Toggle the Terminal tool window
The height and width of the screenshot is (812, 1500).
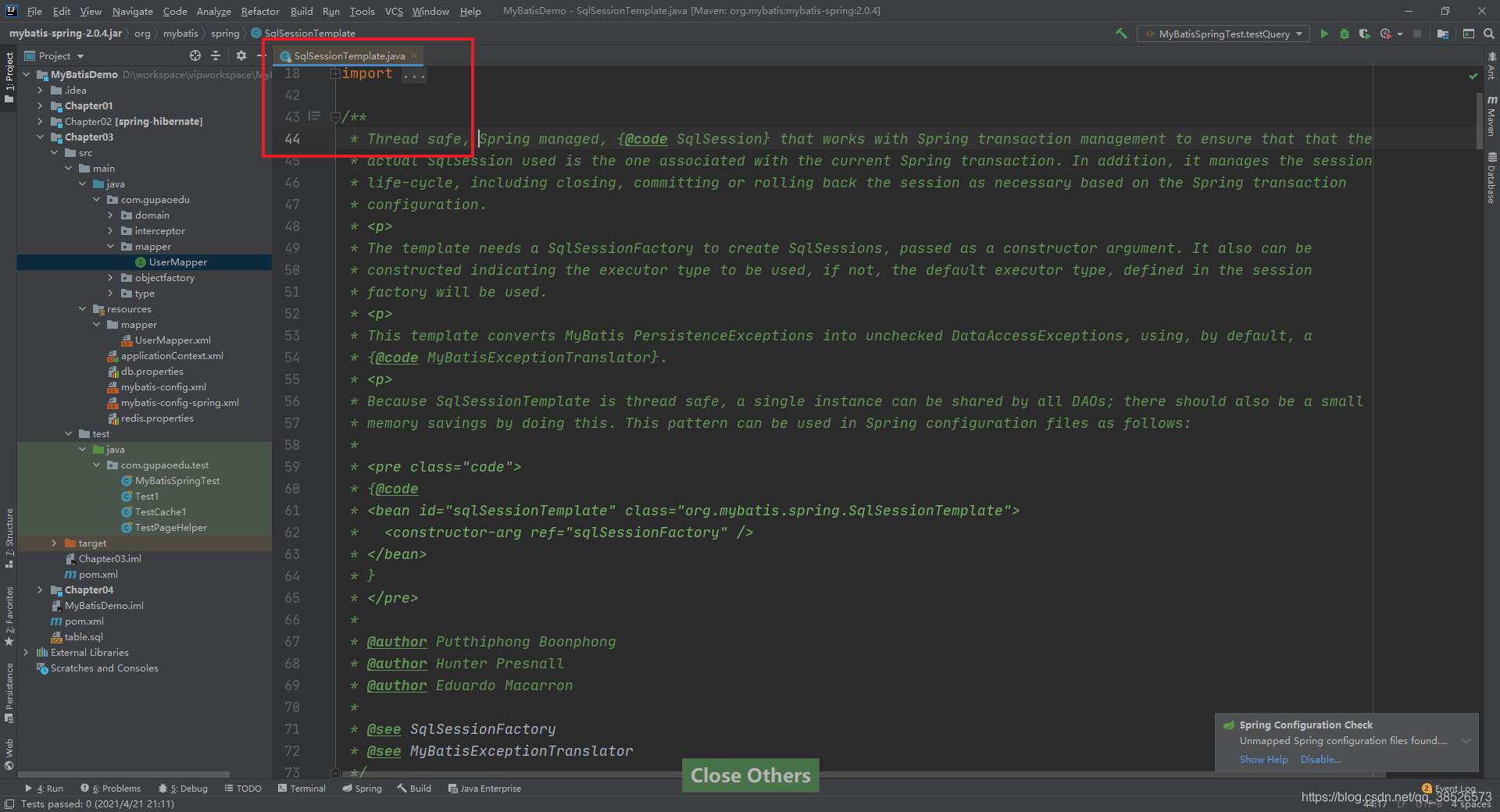[x=302, y=789]
